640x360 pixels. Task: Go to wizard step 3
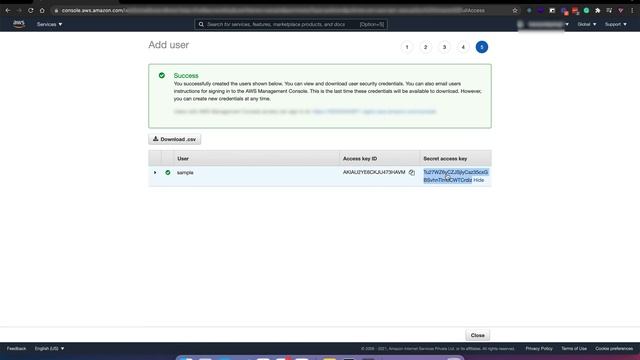click(x=444, y=47)
